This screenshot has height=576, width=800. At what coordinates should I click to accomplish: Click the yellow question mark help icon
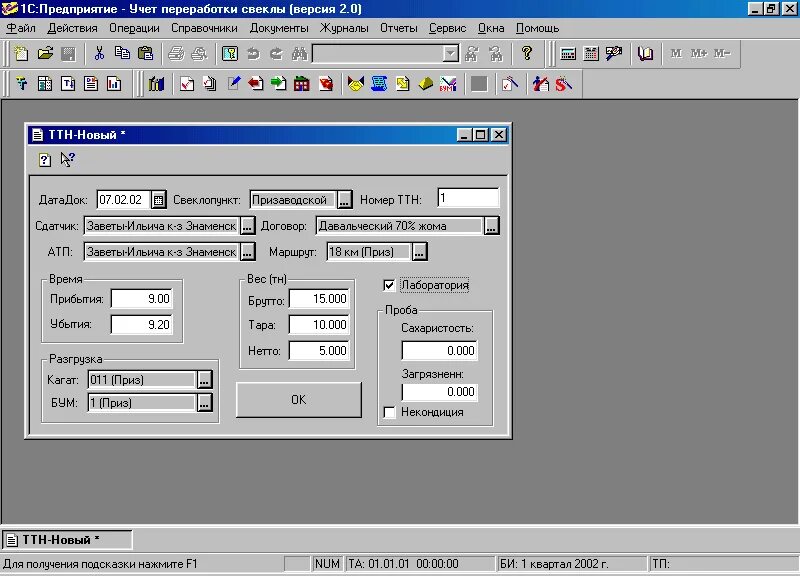(527, 54)
